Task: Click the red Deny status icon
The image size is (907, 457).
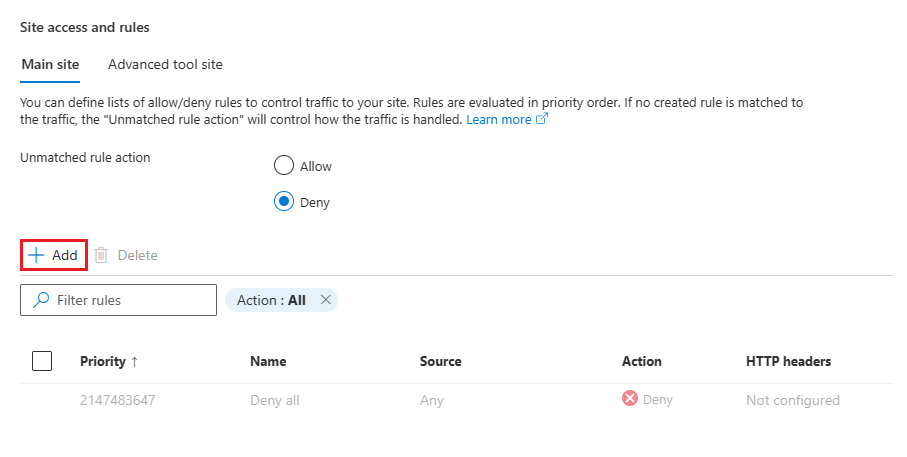Action: (x=630, y=399)
